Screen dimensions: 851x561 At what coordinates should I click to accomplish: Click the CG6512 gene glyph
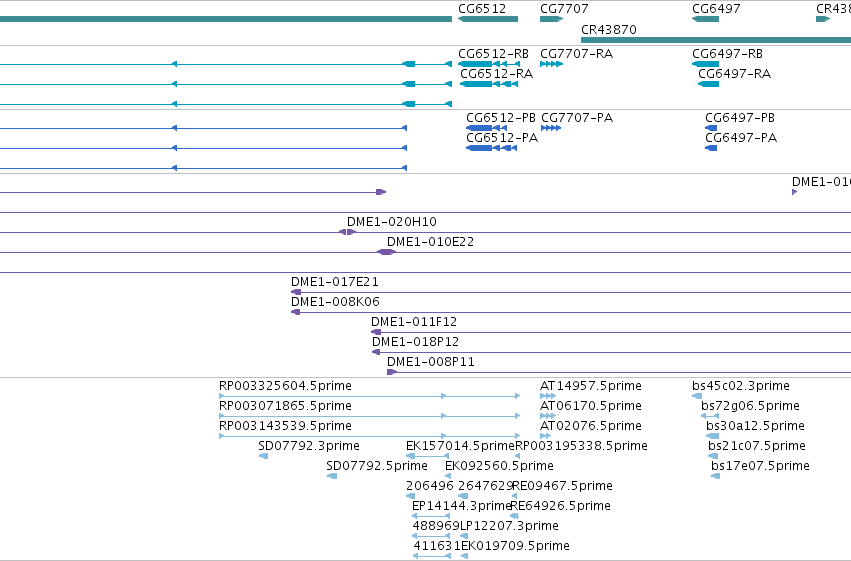point(487,19)
